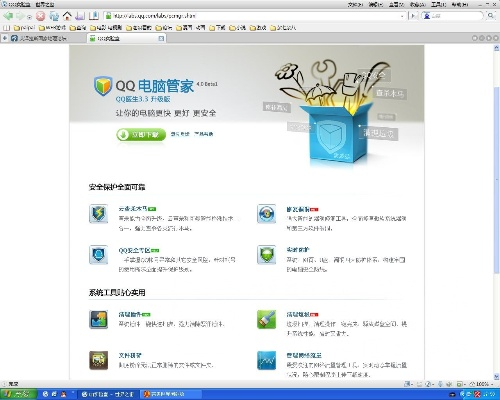Open the 清理插件 feature title link

(x=130, y=314)
